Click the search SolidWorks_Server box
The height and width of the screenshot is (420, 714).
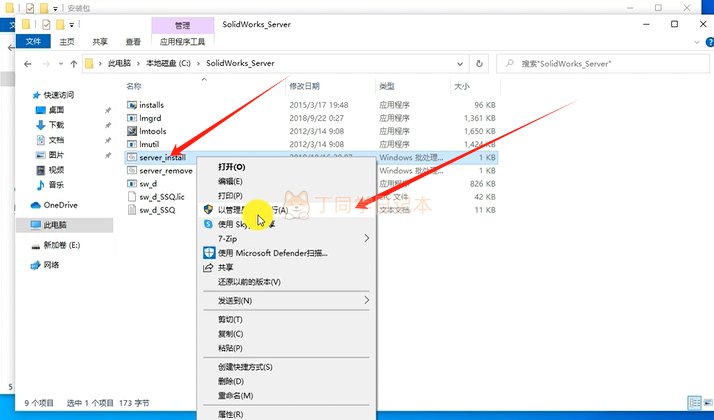click(603, 64)
